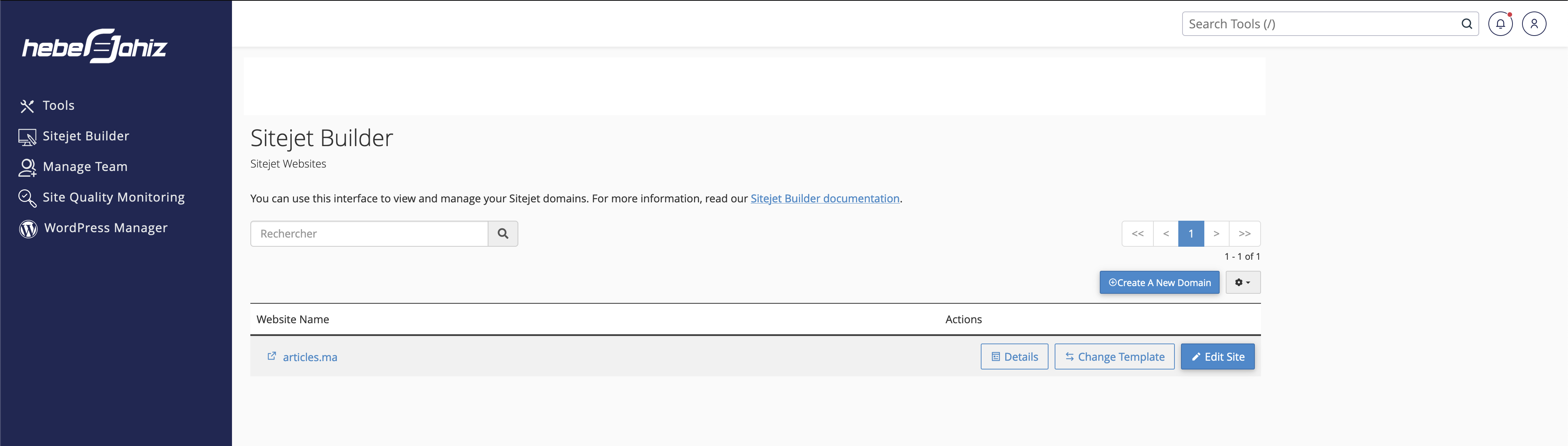Click the Rechercher search magnifier button

[503, 234]
